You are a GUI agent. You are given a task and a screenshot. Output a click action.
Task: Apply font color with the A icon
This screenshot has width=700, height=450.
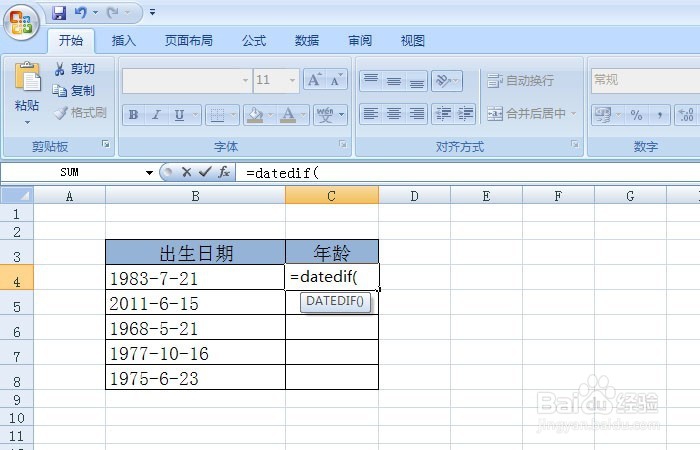(288, 115)
